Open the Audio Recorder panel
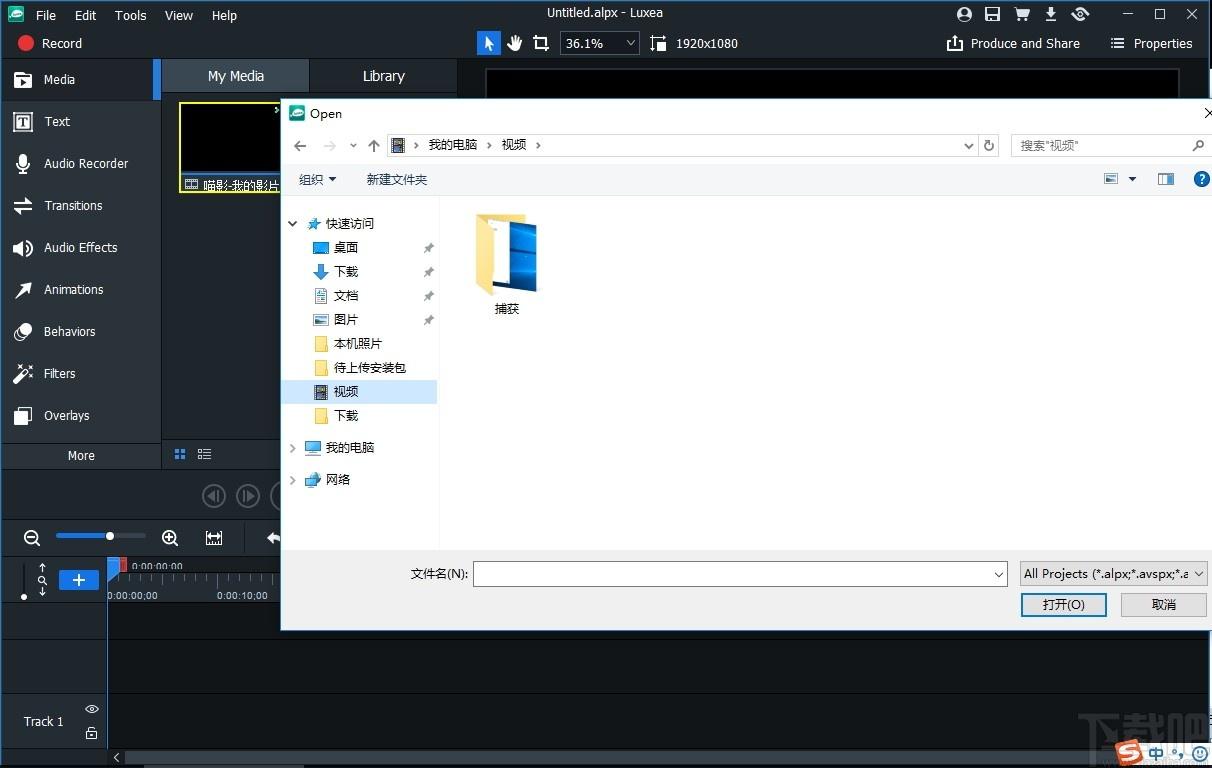 tap(80, 163)
